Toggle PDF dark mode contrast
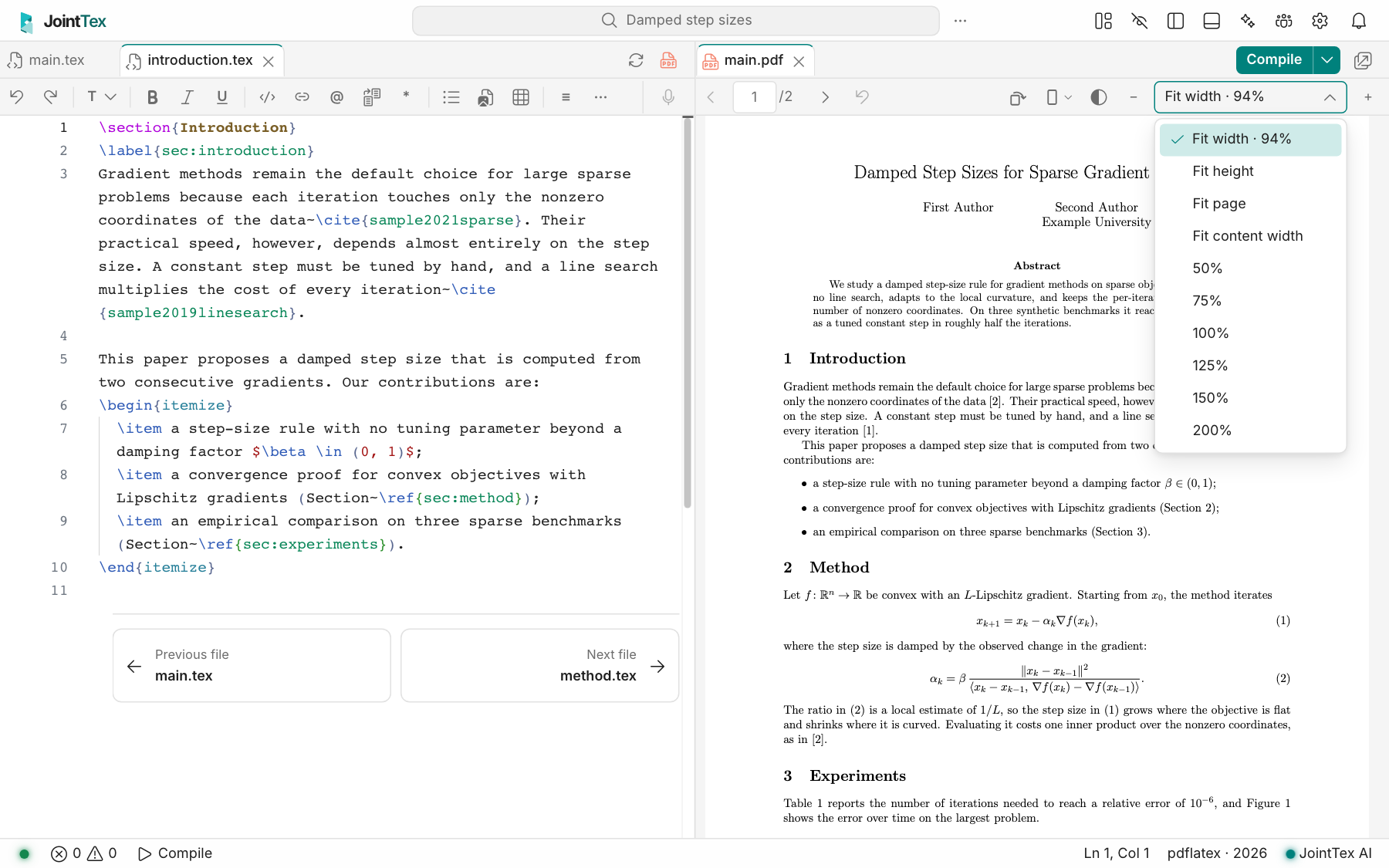Image resolution: width=1389 pixels, height=868 pixels. point(1099,96)
